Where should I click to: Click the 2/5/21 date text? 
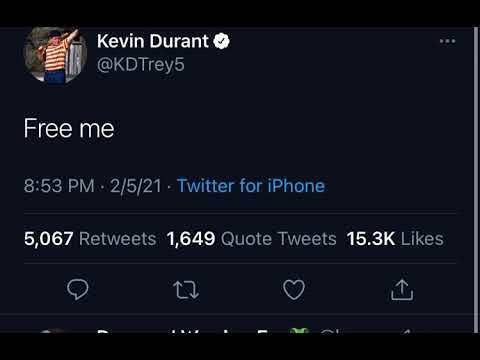click(x=136, y=186)
